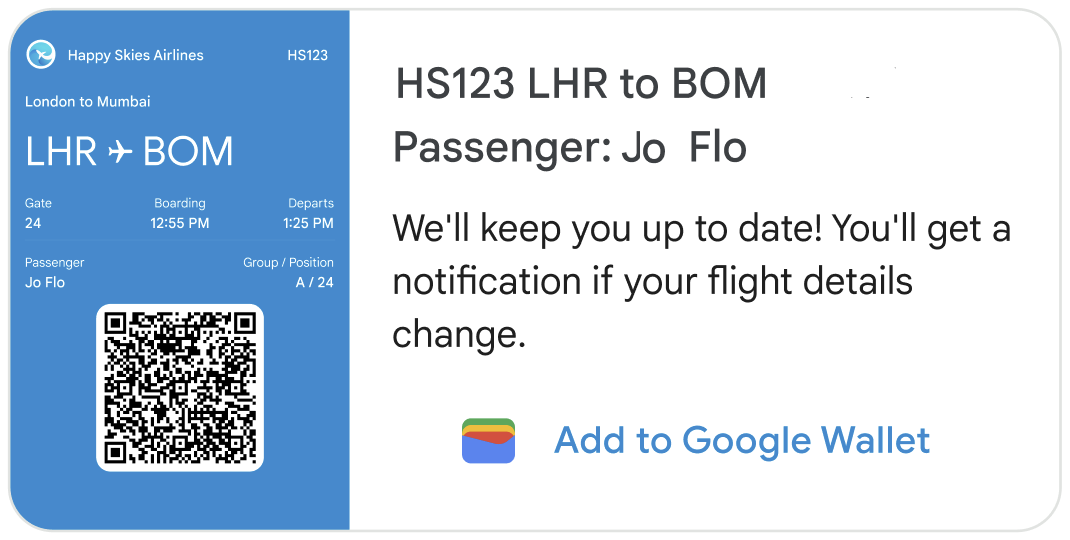The height and width of the screenshot is (540, 1070).
Task: Tap the QR code on boarding pass
Action: point(180,387)
